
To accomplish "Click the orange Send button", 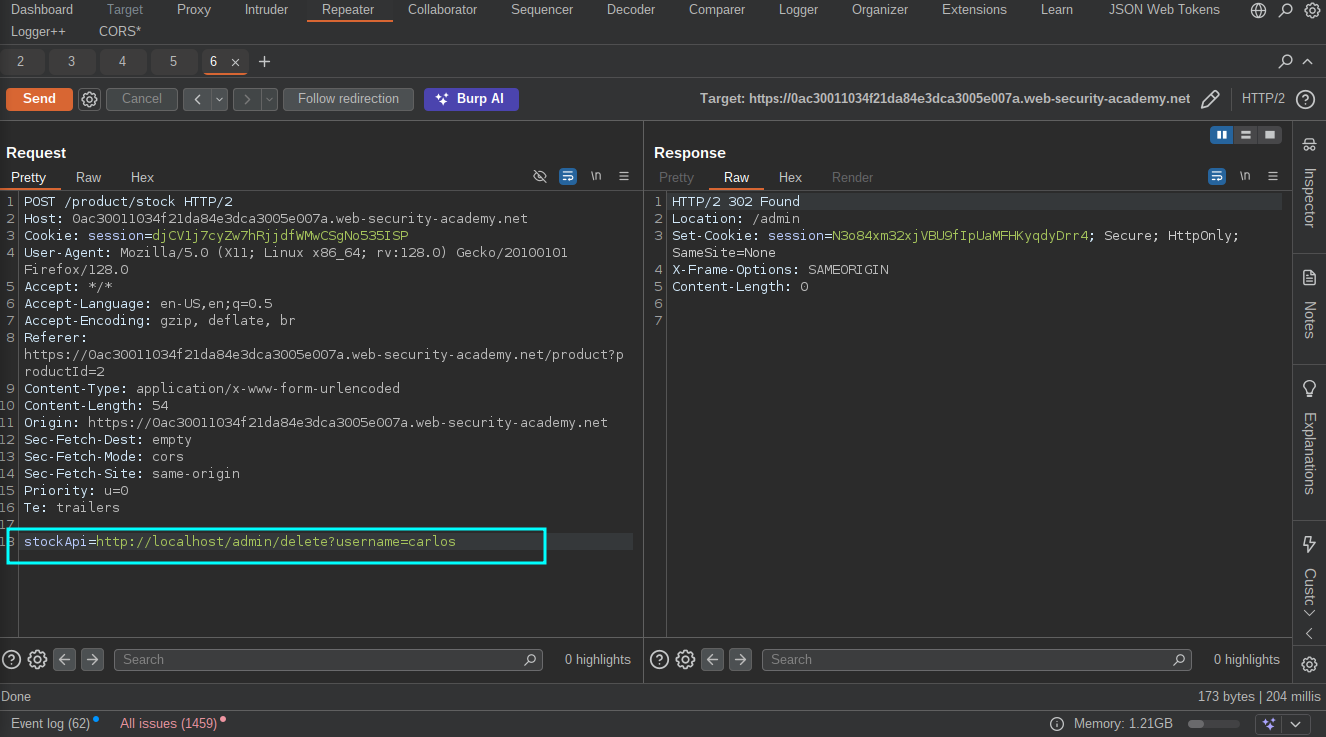I will (x=39, y=99).
